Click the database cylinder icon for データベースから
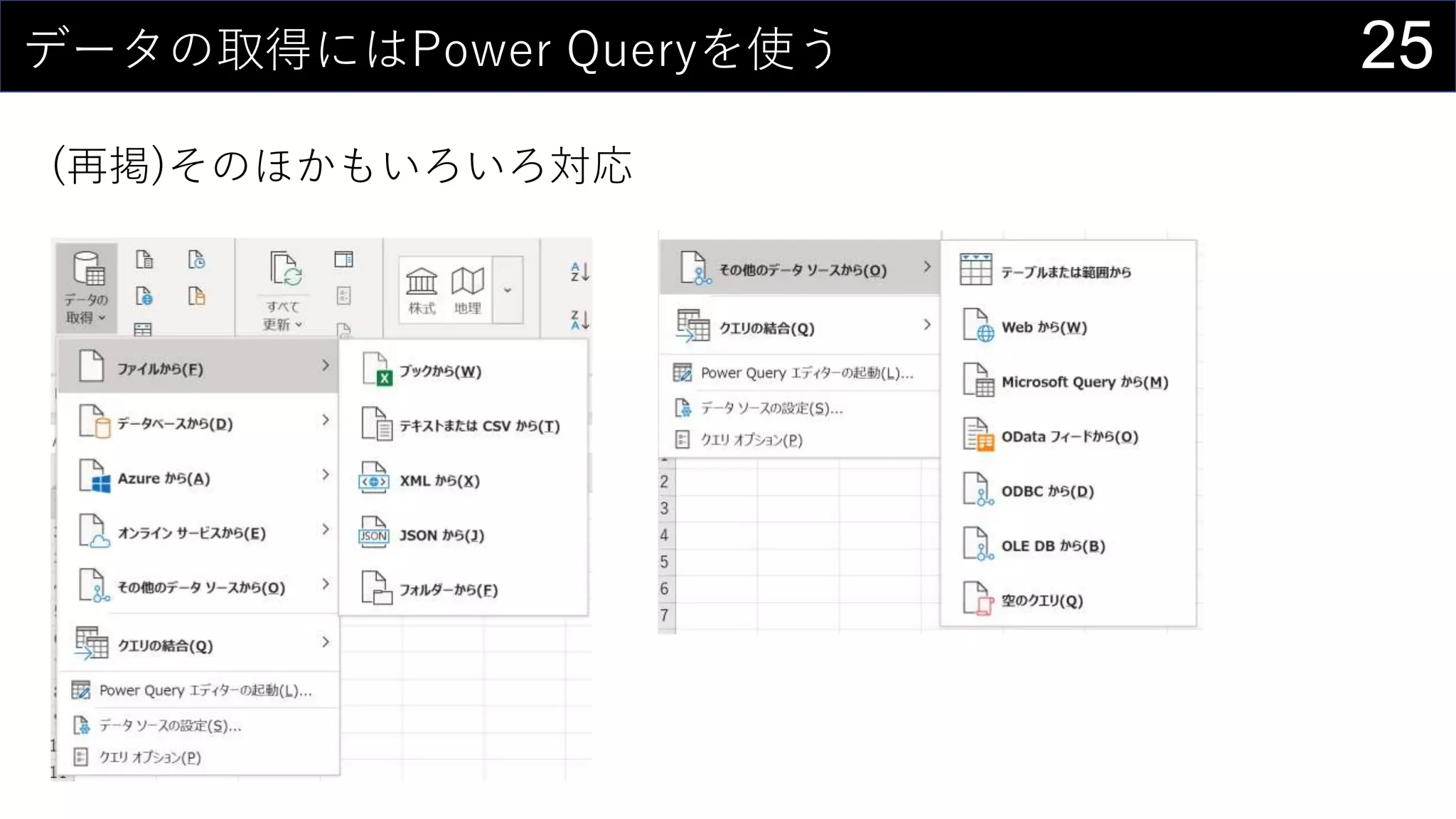This screenshot has width=1456, height=819. [95, 422]
